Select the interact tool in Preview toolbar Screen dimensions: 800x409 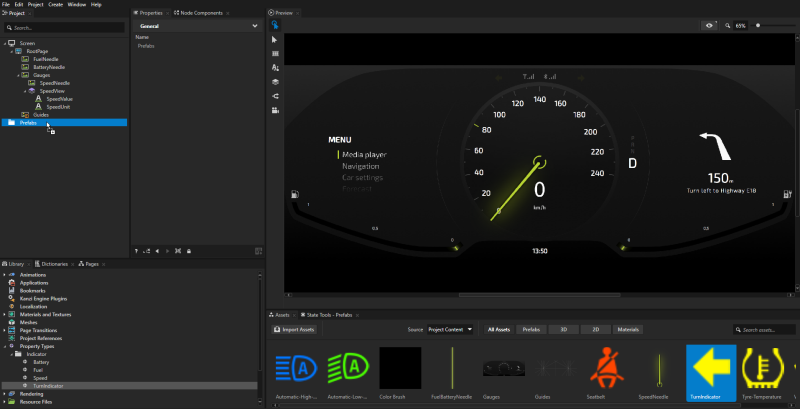pos(275,25)
